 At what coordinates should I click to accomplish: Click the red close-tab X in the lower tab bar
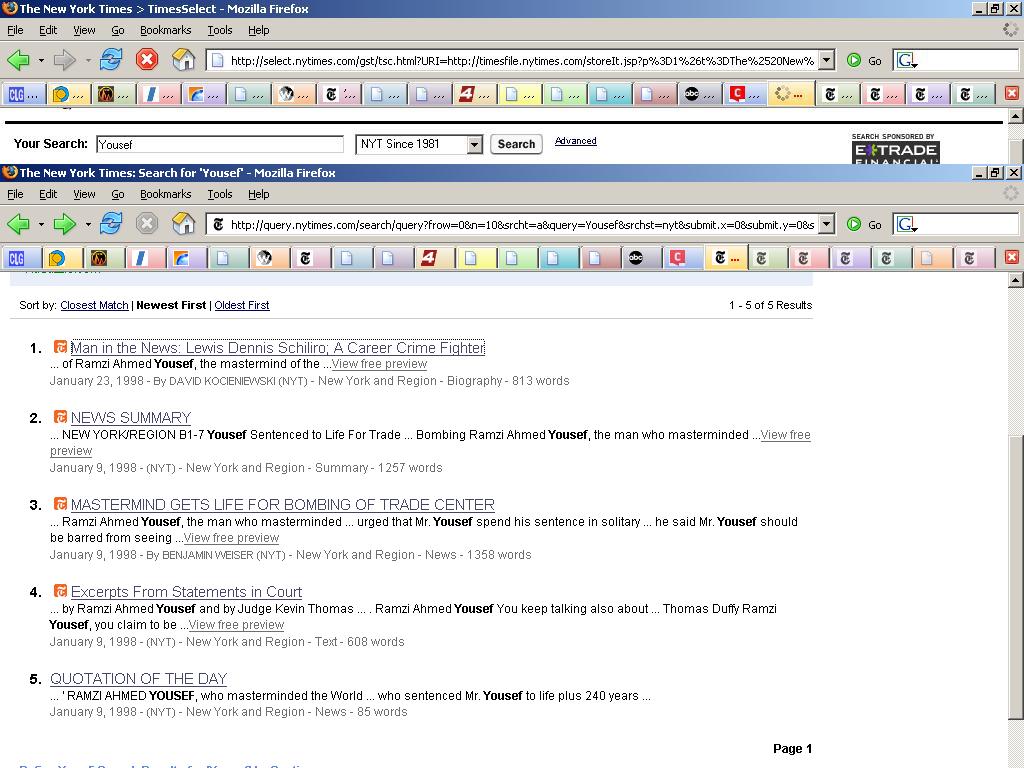(x=1011, y=258)
